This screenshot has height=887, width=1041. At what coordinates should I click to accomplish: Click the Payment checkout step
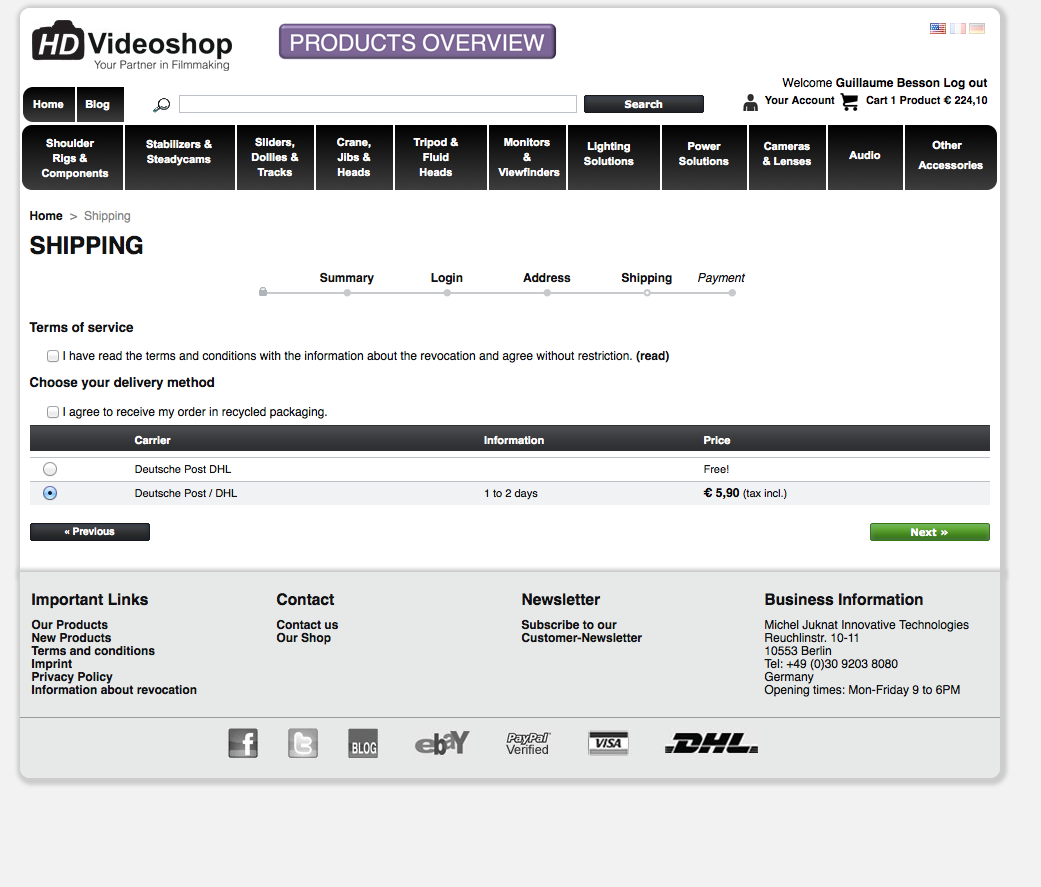(x=721, y=278)
